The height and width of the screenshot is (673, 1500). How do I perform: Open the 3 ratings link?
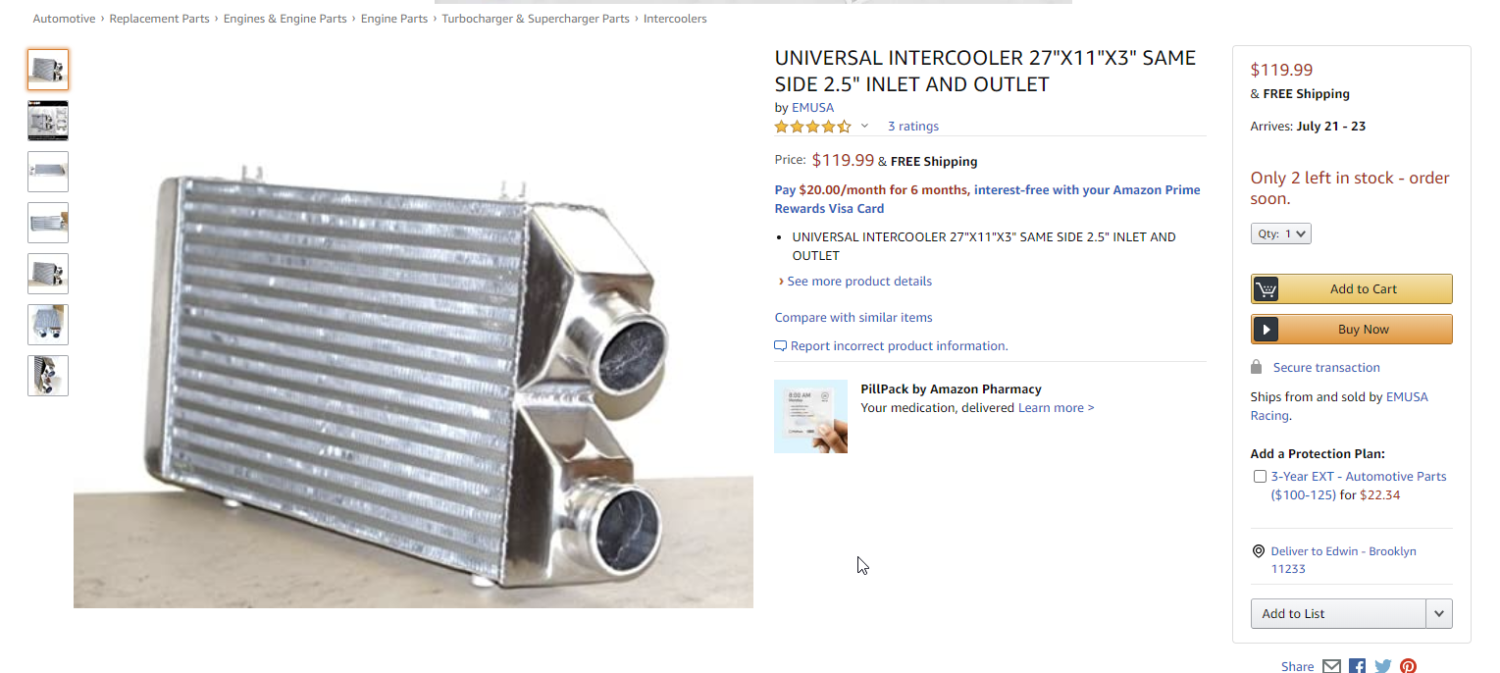coord(913,126)
